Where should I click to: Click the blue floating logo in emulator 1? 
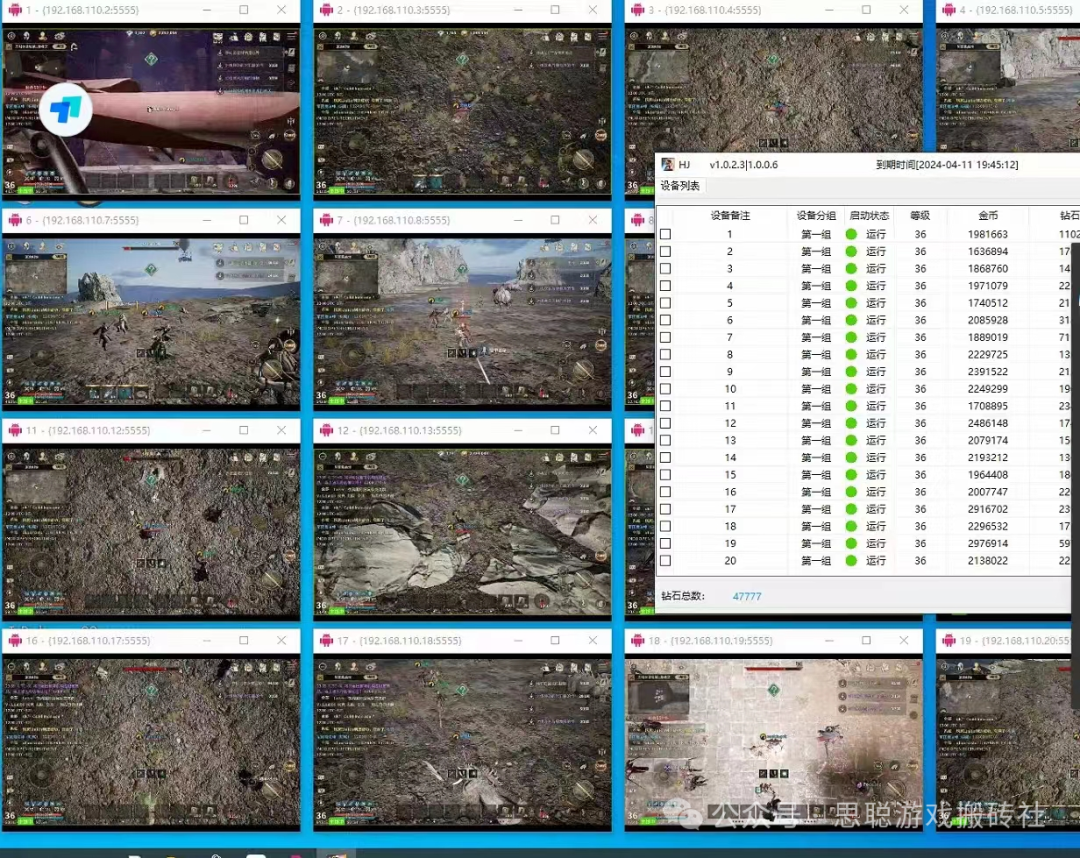(x=66, y=110)
